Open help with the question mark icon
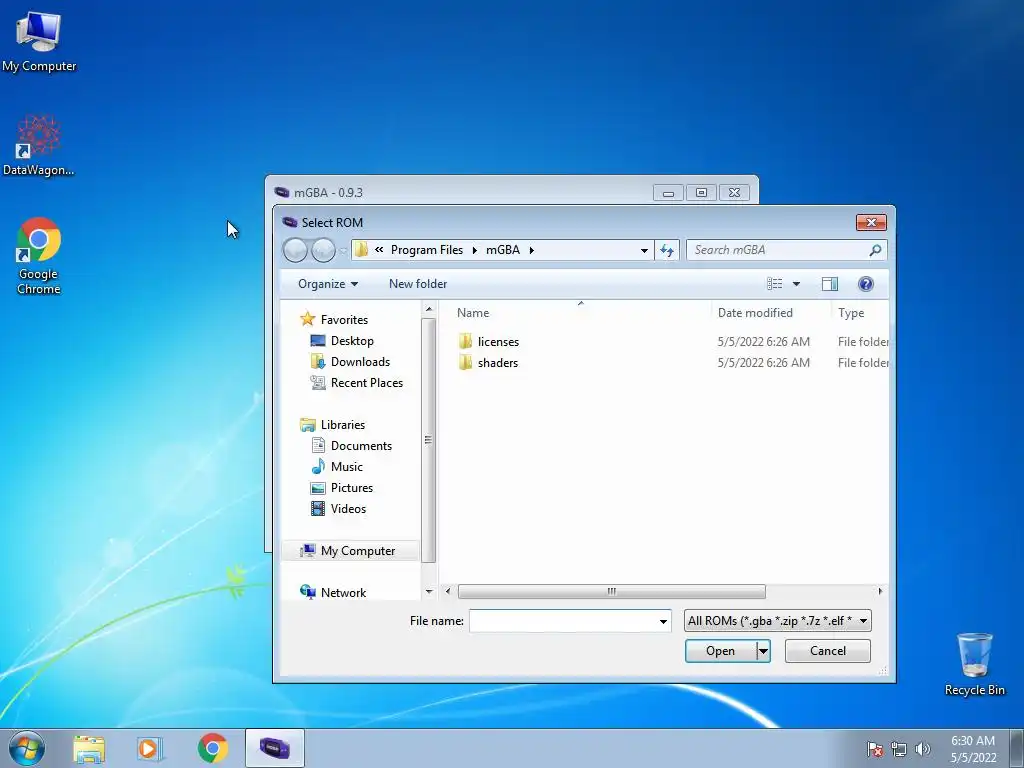This screenshot has height=768, width=1024. click(866, 283)
